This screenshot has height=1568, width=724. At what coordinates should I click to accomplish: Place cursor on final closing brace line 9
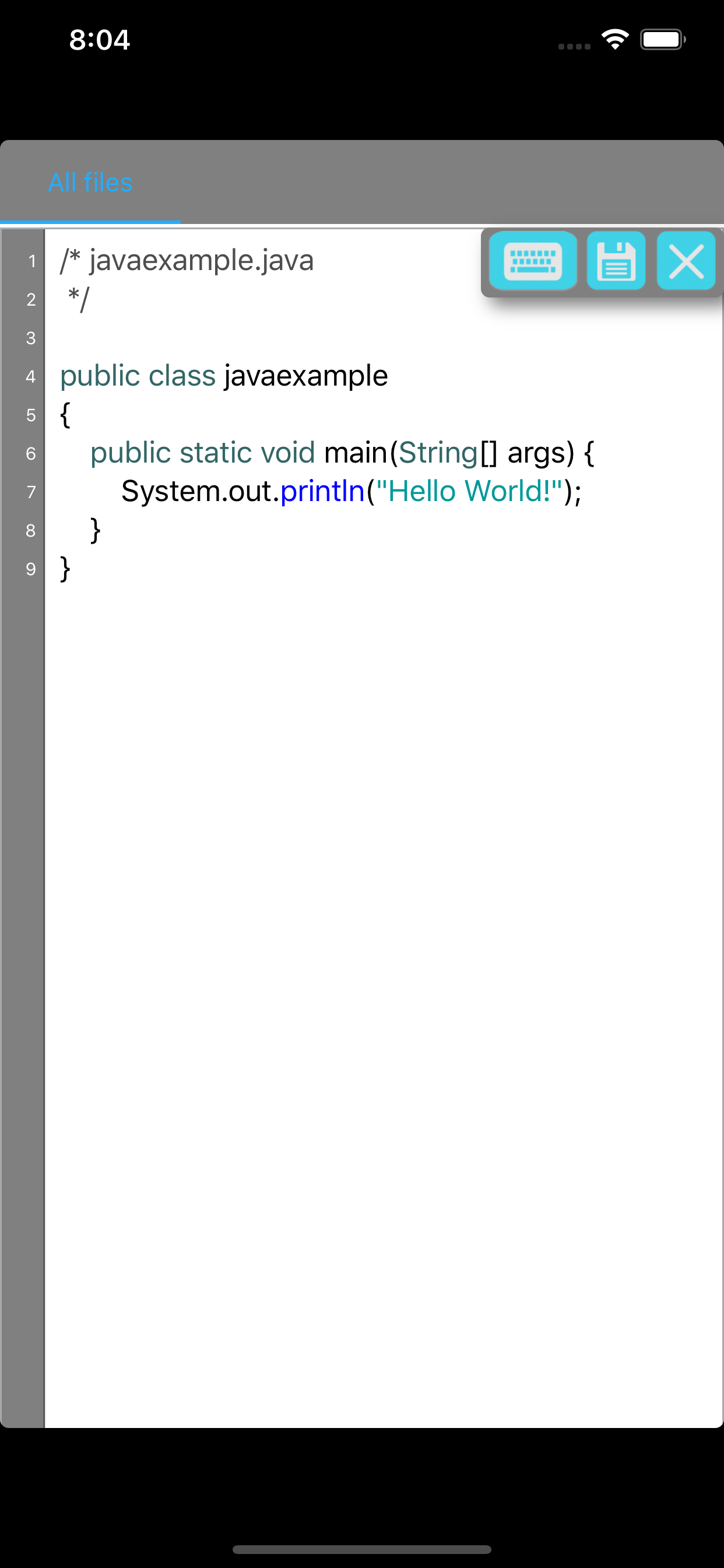[x=65, y=569]
